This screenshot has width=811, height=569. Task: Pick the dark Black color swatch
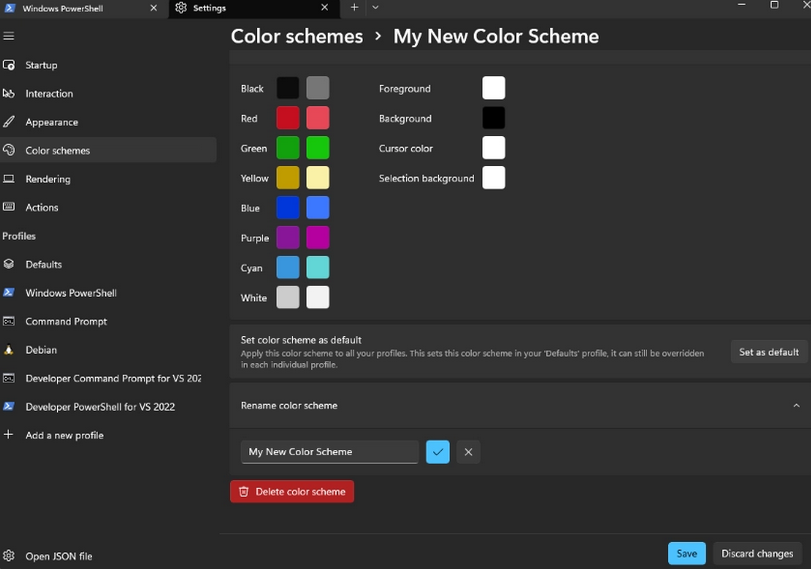point(288,88)
